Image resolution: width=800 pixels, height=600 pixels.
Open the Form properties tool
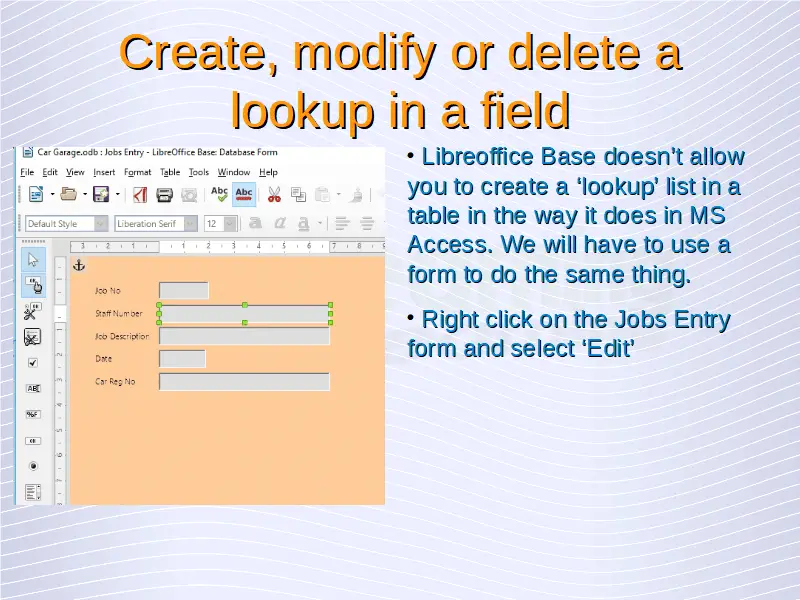click(32, 337)
